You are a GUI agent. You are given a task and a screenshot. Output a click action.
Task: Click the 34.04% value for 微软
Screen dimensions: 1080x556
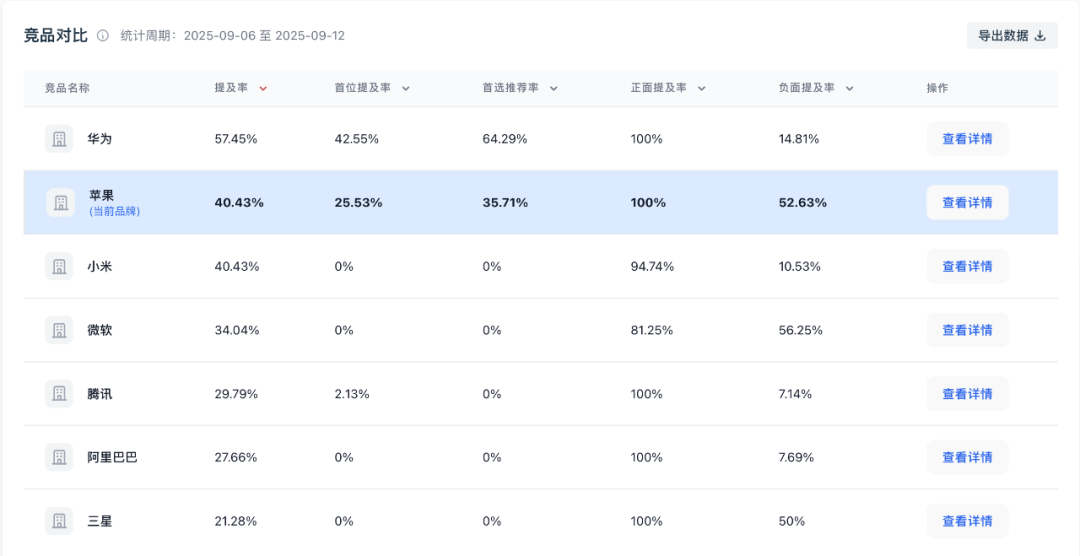[237, 330]
